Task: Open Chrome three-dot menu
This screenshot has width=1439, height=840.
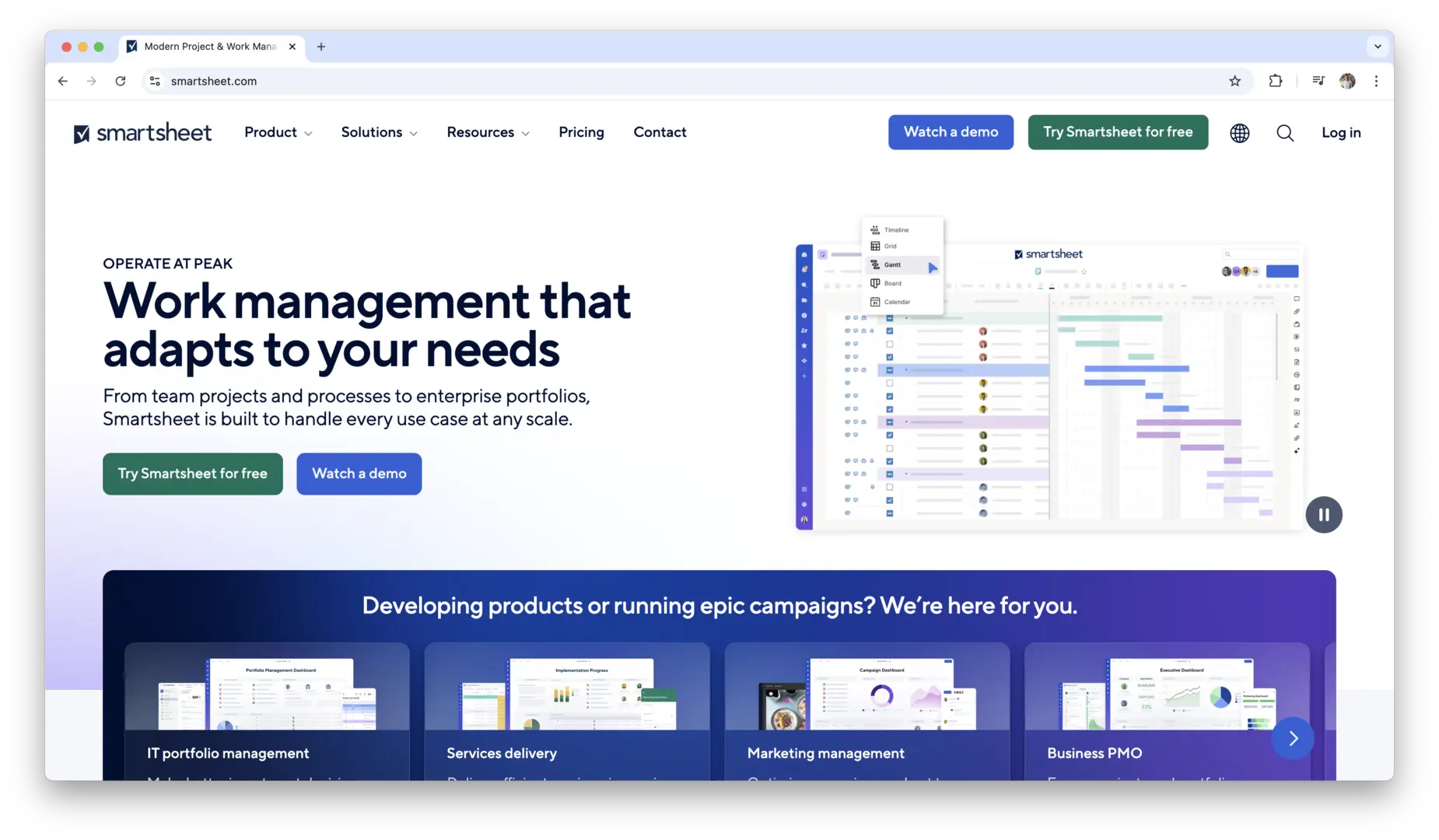Action: [x=1376, y=81]
